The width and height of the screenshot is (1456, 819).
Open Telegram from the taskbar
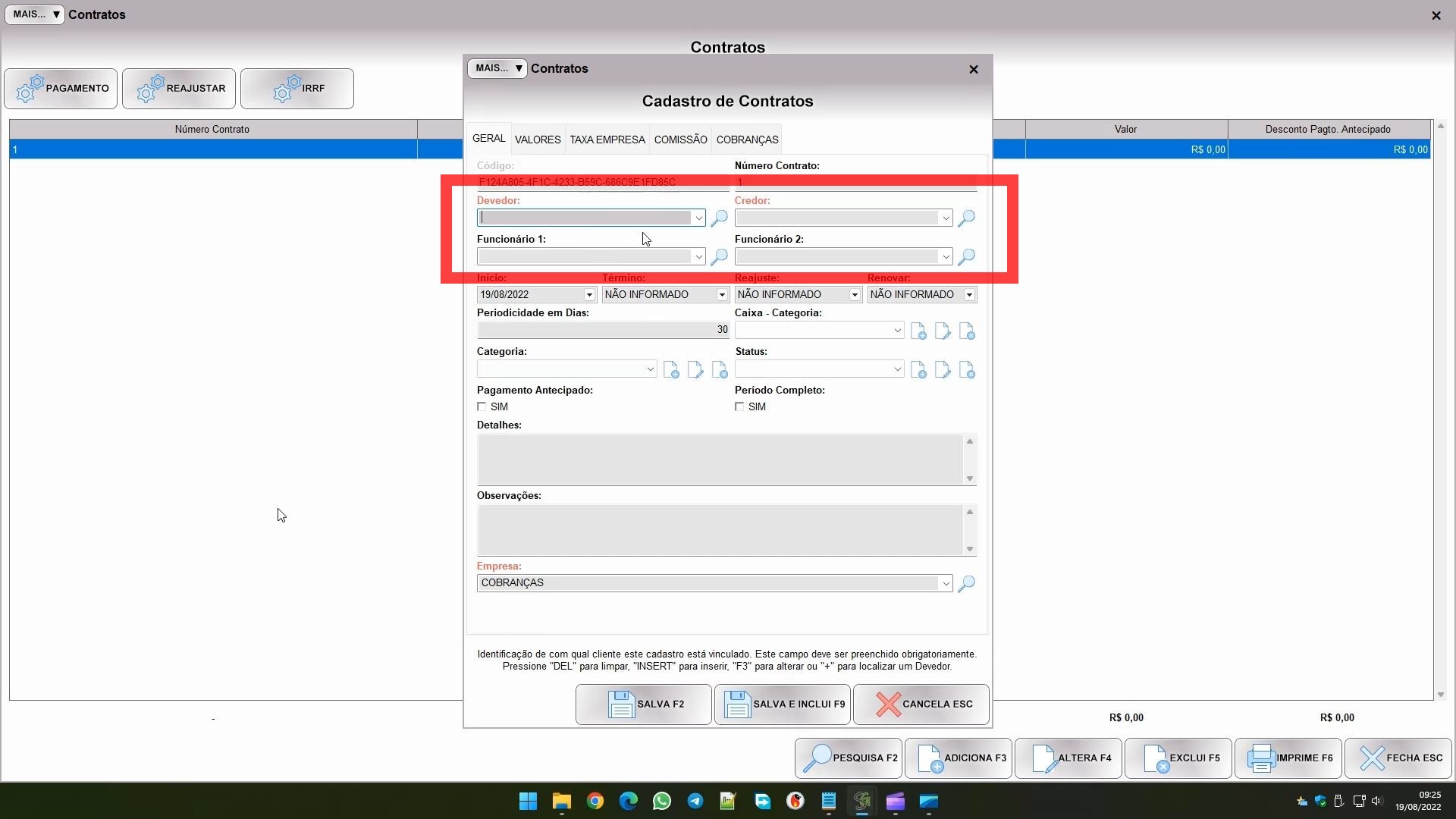point(695,802)
